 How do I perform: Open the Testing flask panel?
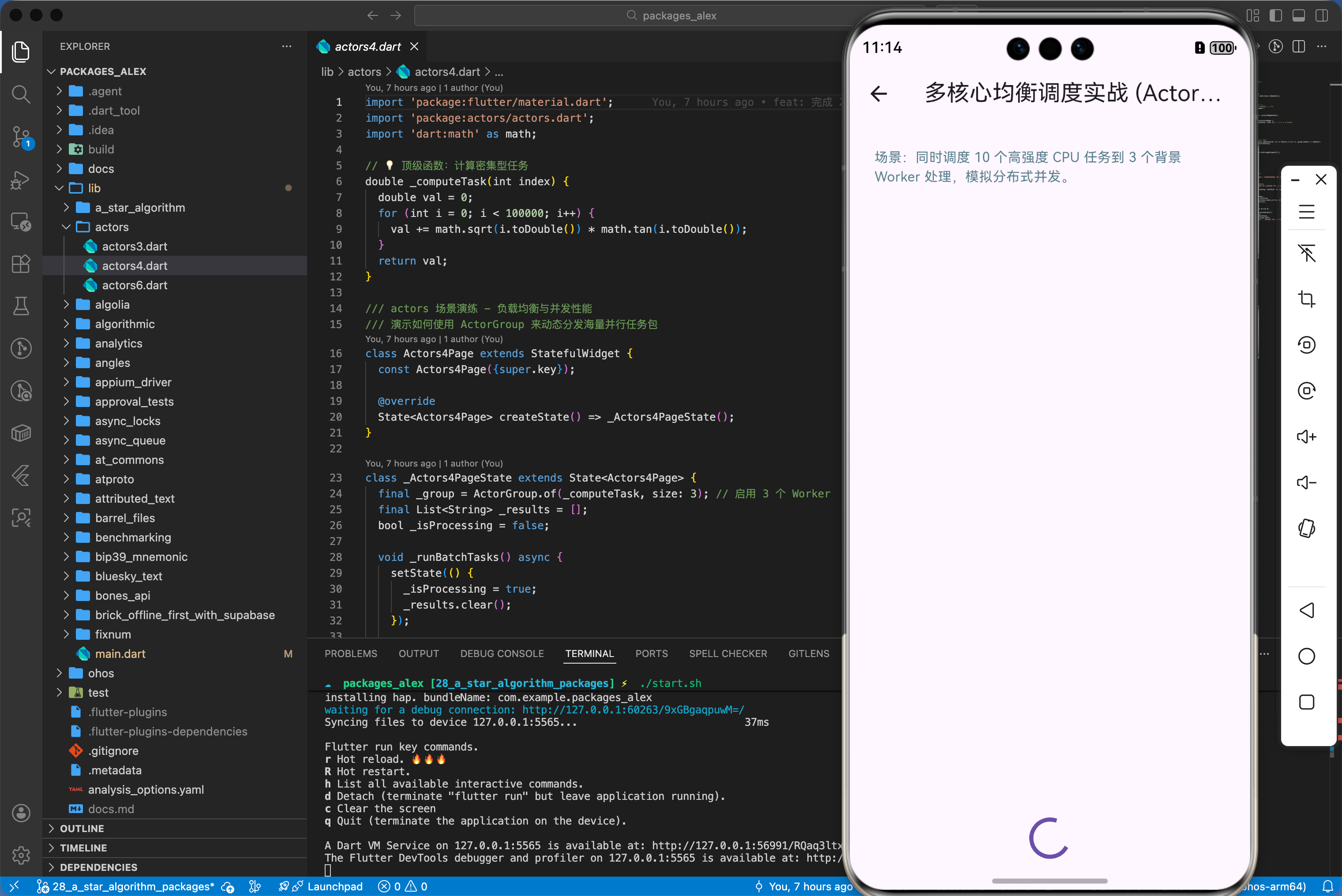[x=21, y=306]
